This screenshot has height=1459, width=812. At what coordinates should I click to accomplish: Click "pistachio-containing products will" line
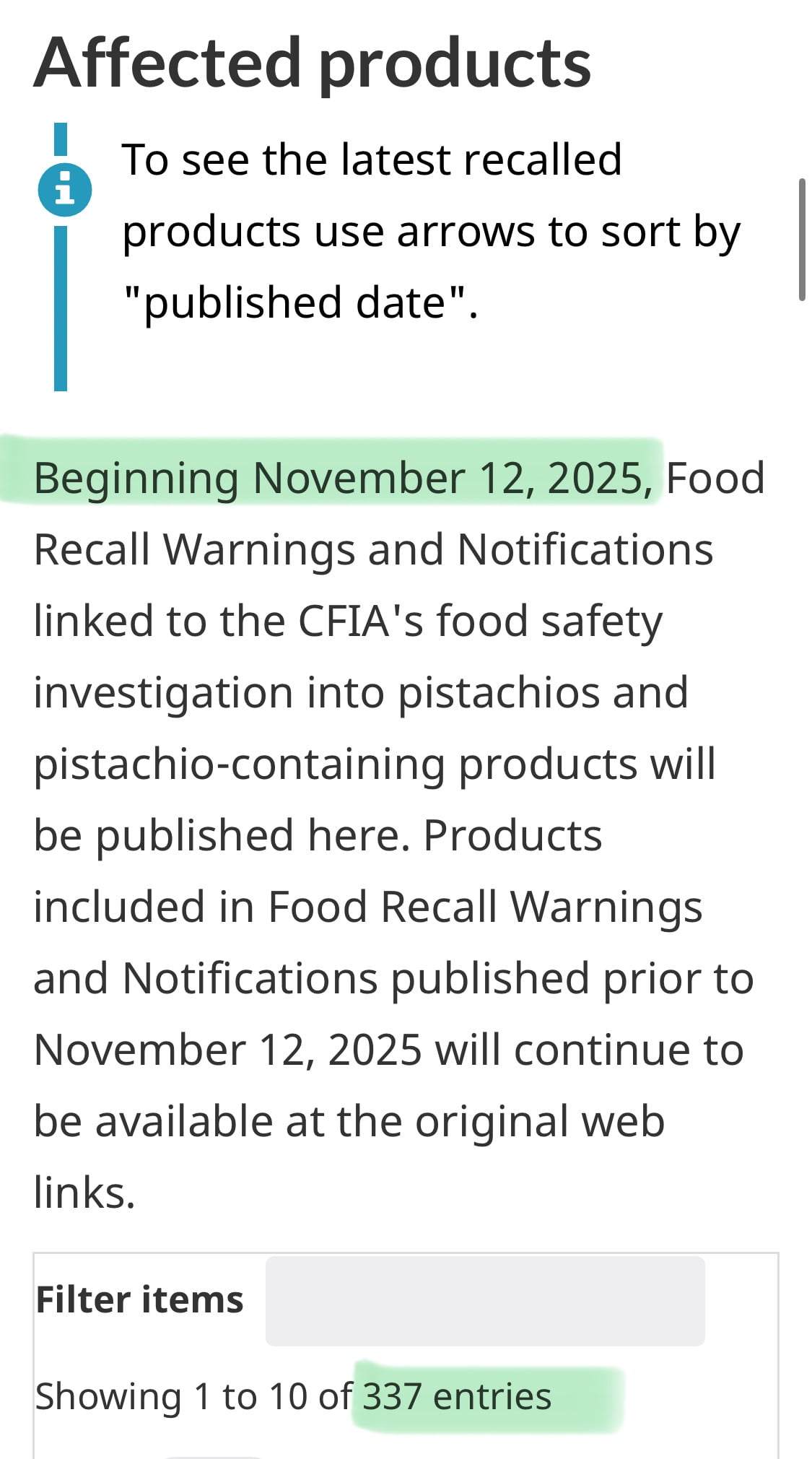(x=375, y=765)
